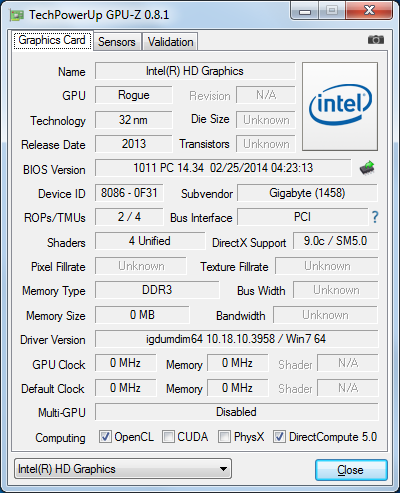Viewport: 400px width, 493px height.
Task: Click the Technology field 32 nm
Action: pyautogui.click(x=134, y=120)
